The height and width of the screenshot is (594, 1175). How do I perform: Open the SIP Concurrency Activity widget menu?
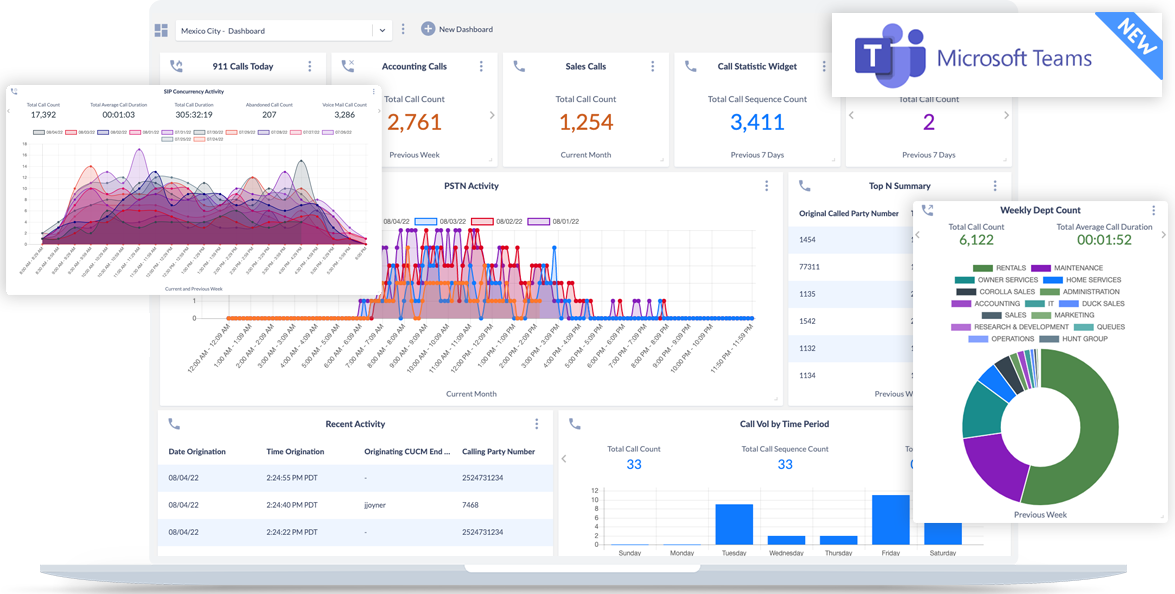[x=374, y=91]
